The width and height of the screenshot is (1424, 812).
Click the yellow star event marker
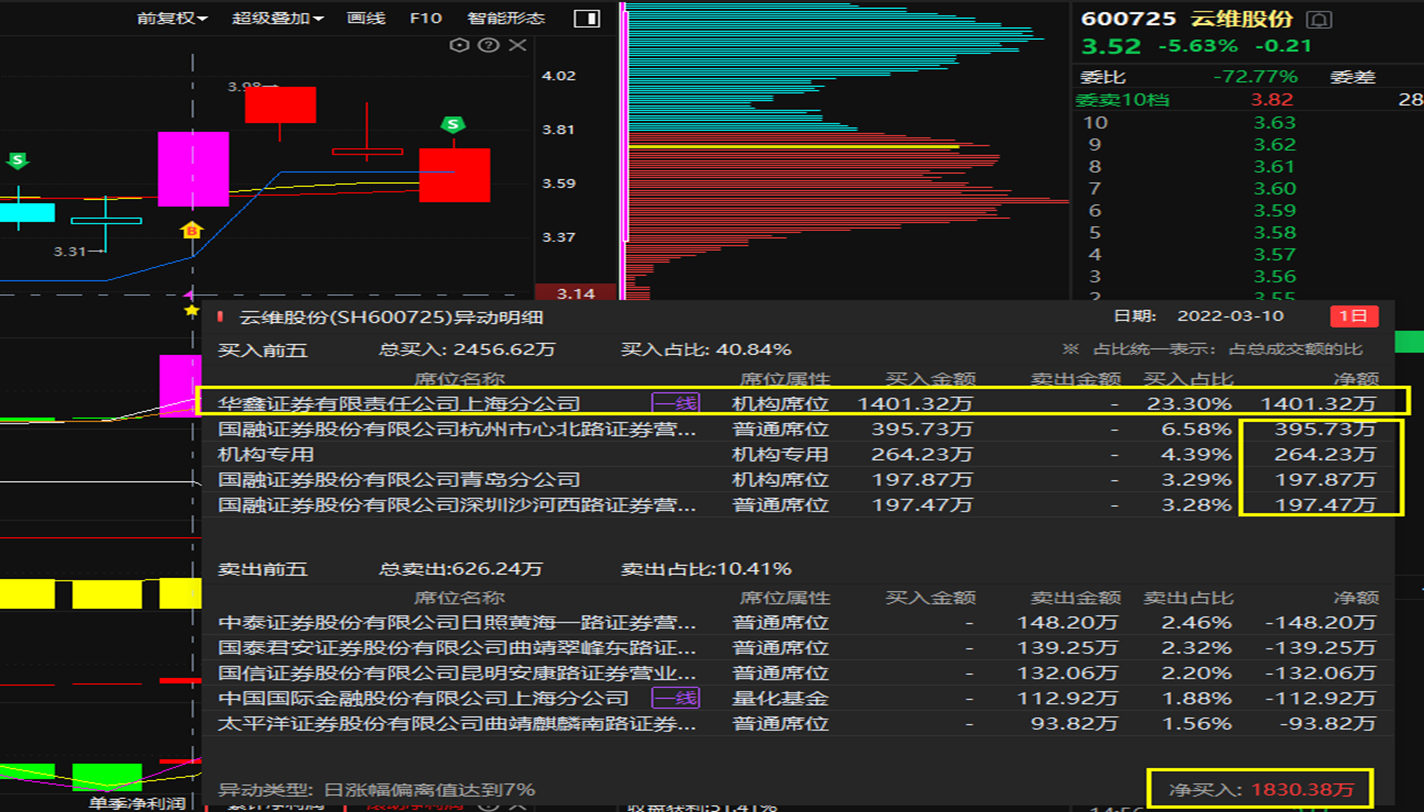point(192,311)
